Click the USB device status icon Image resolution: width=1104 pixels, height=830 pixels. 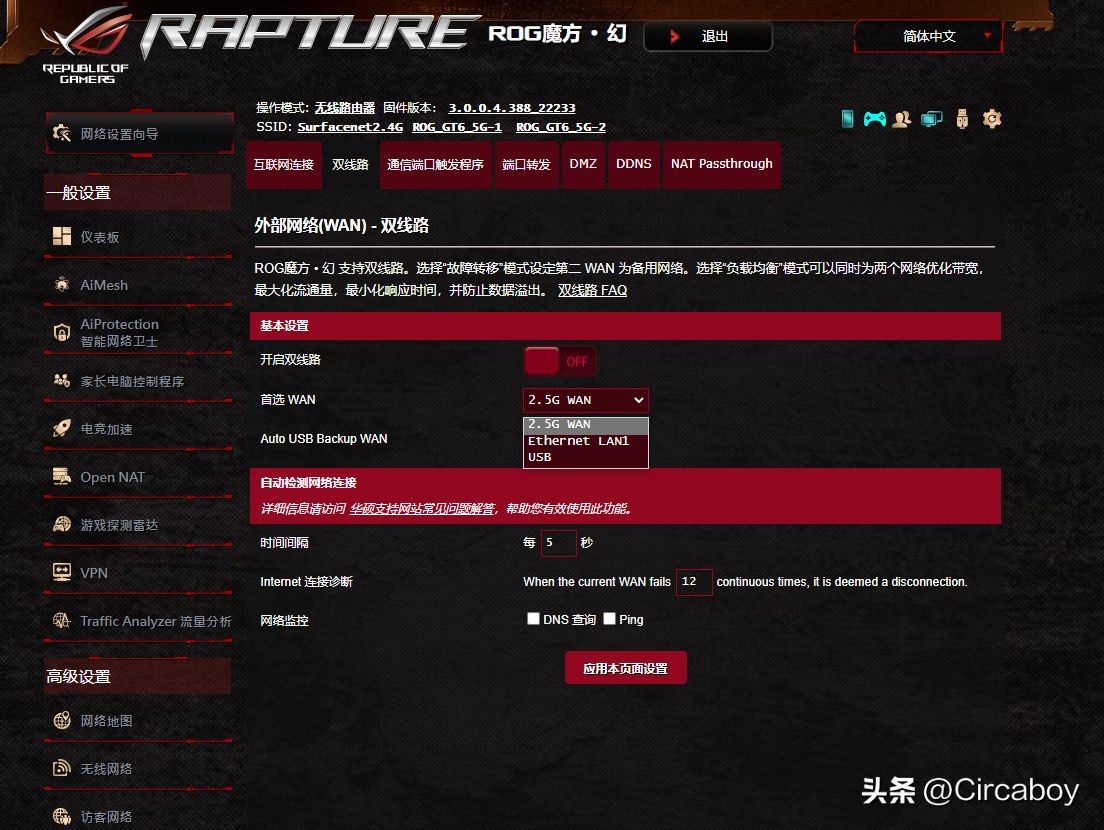point(962,119)
